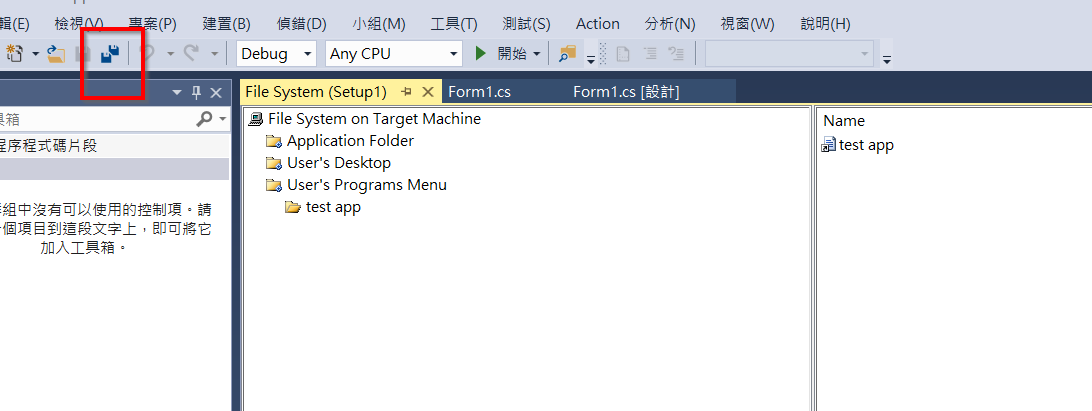Click the New Project toolbar icon
The image size is (1092, 411).
15,54
